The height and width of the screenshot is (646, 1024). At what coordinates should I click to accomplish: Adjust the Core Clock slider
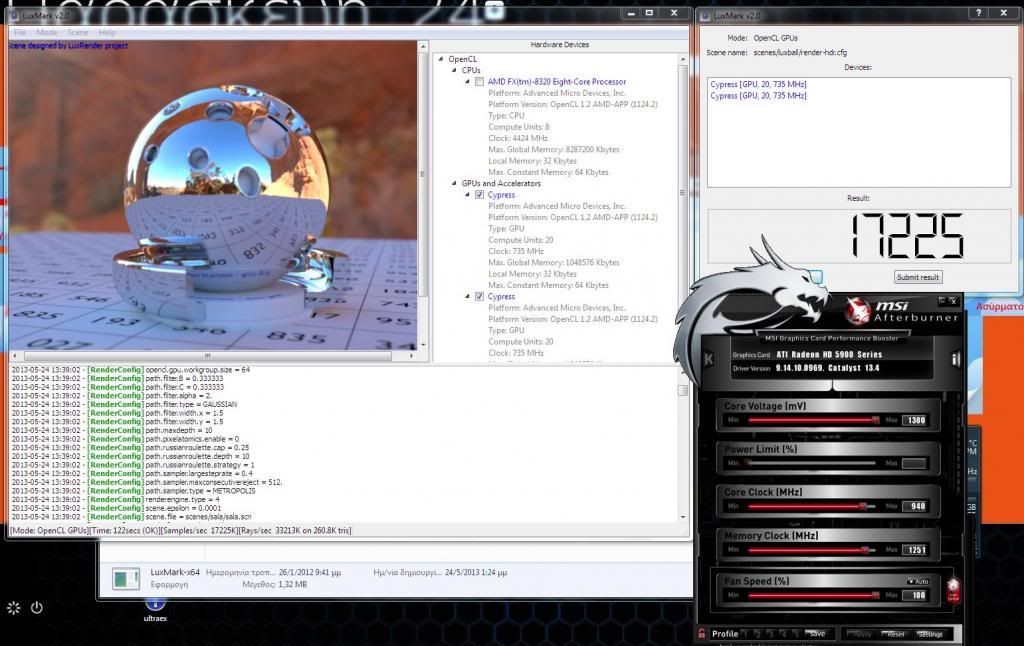(812, 506)
